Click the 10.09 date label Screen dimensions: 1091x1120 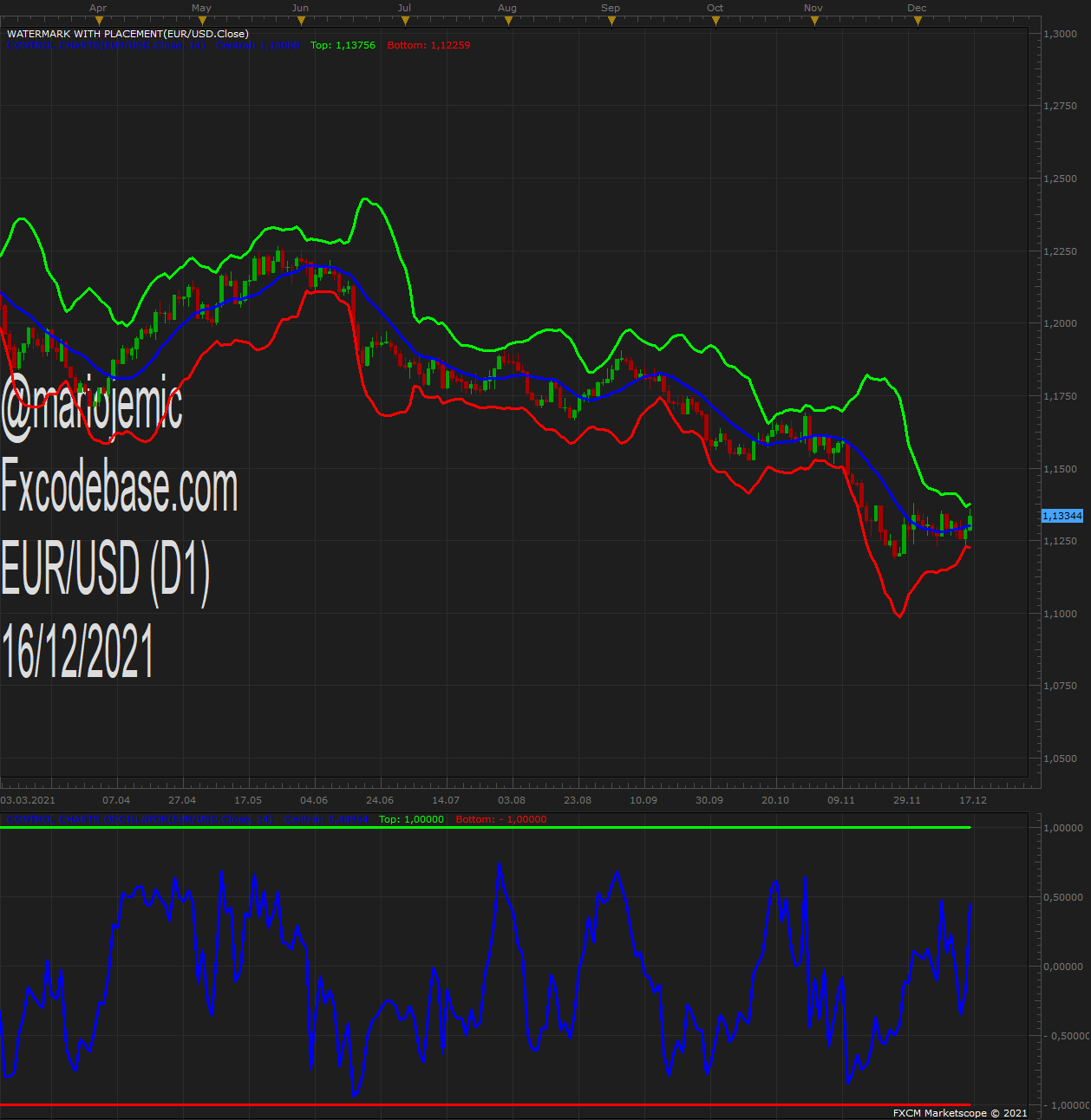point(643,800)
